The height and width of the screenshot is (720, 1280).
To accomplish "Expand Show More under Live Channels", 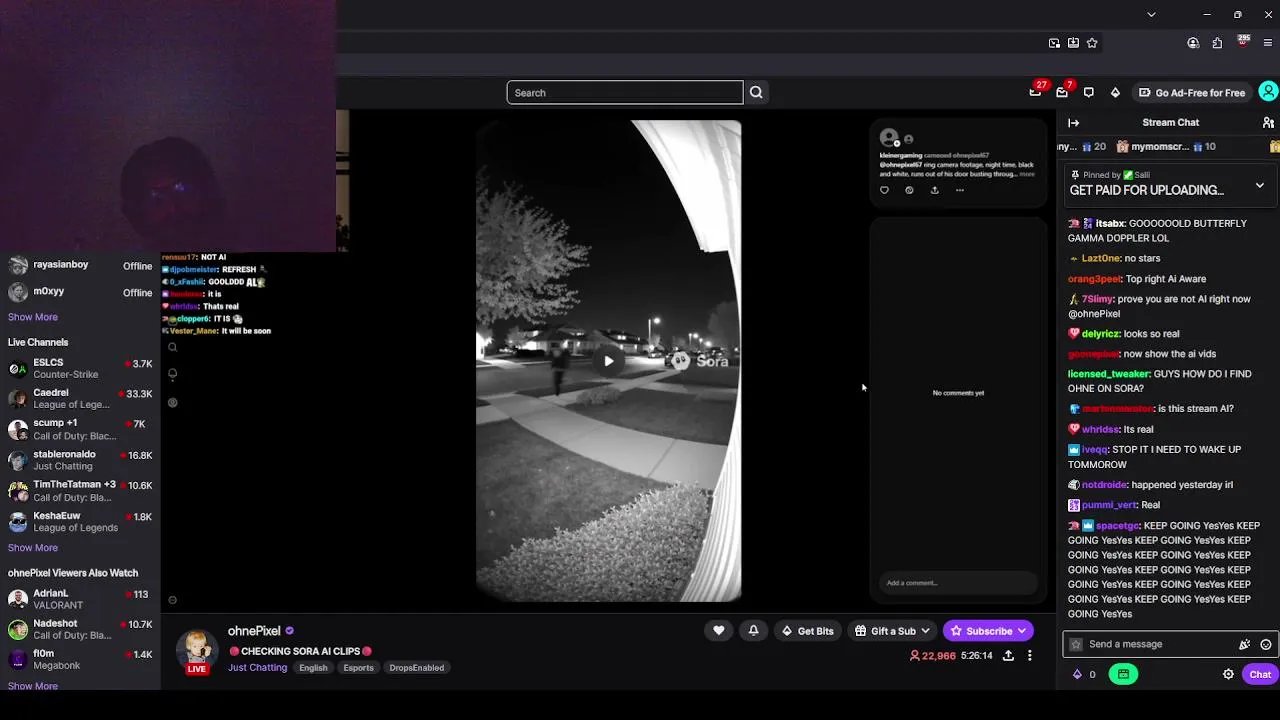I will pos(33,548).
